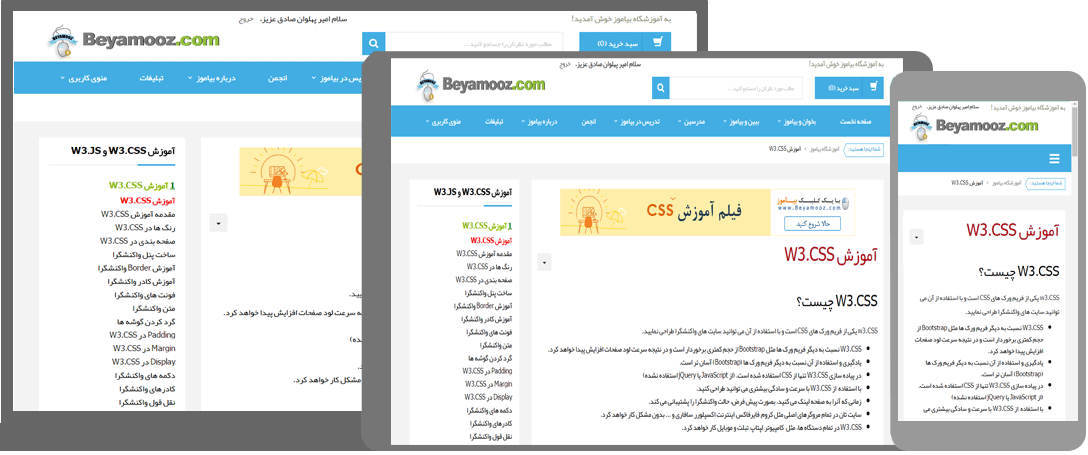Focus the search field on the desktop screen

(473, 44)
